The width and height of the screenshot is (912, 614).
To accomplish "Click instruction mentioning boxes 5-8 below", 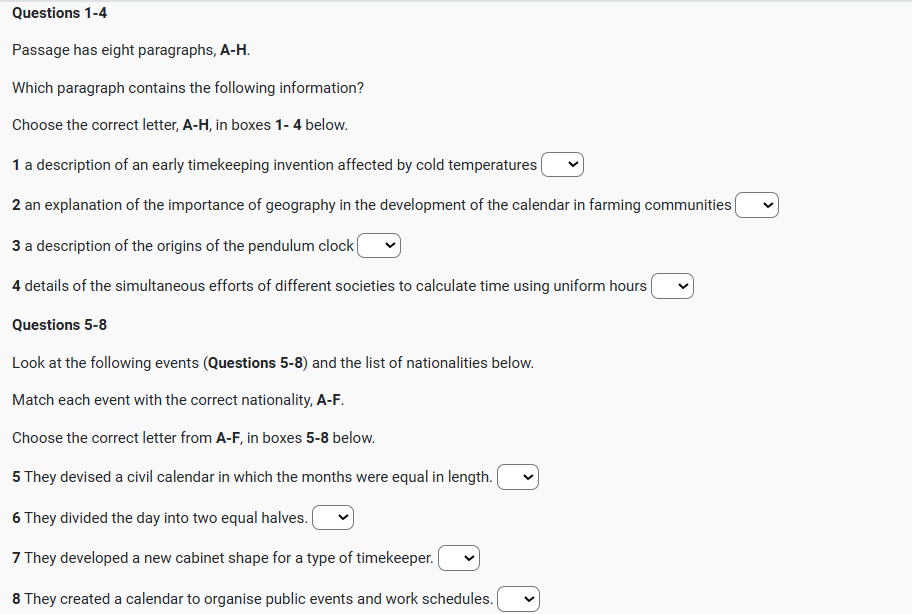I will click(x=194, y=438).
